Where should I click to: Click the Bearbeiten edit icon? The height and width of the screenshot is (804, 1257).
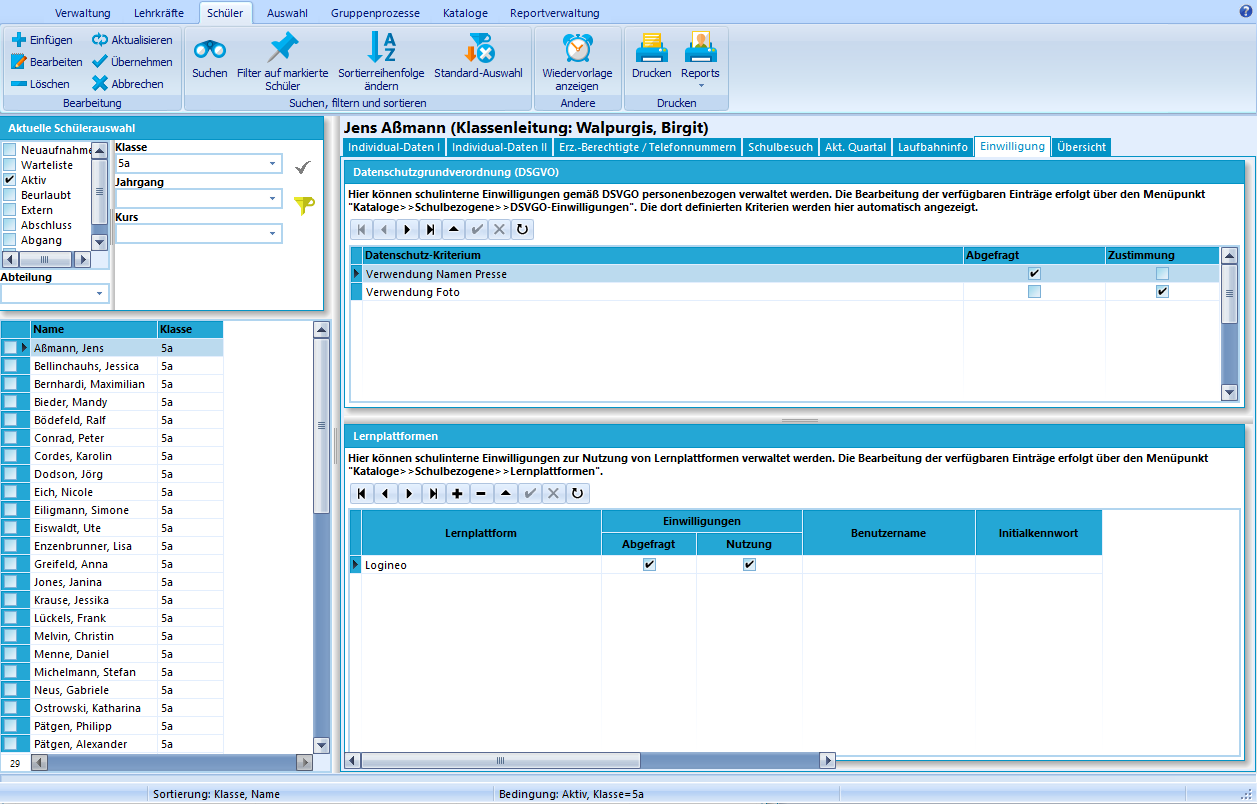[x=18, y=62]
